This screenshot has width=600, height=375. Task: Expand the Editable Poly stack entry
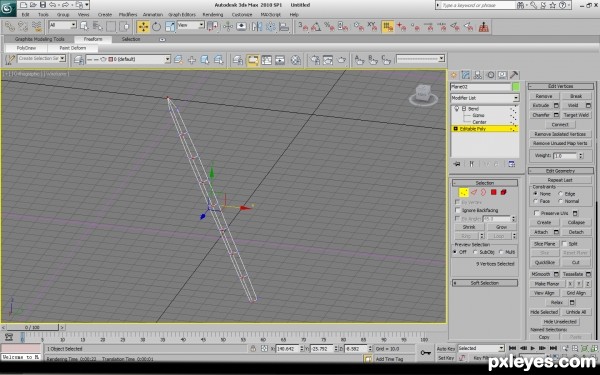pos(456,129)
